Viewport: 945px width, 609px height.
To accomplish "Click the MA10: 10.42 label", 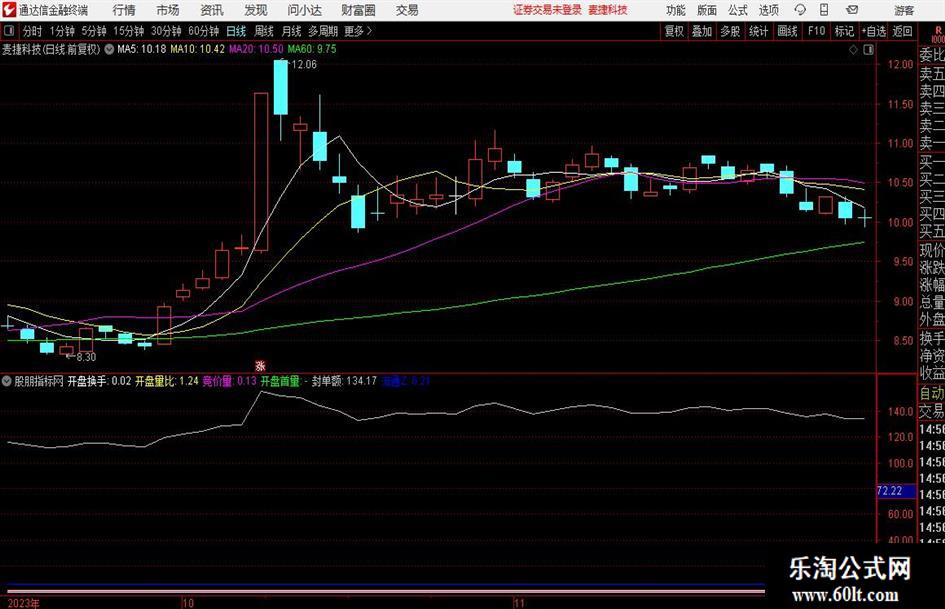I will 197,49.
